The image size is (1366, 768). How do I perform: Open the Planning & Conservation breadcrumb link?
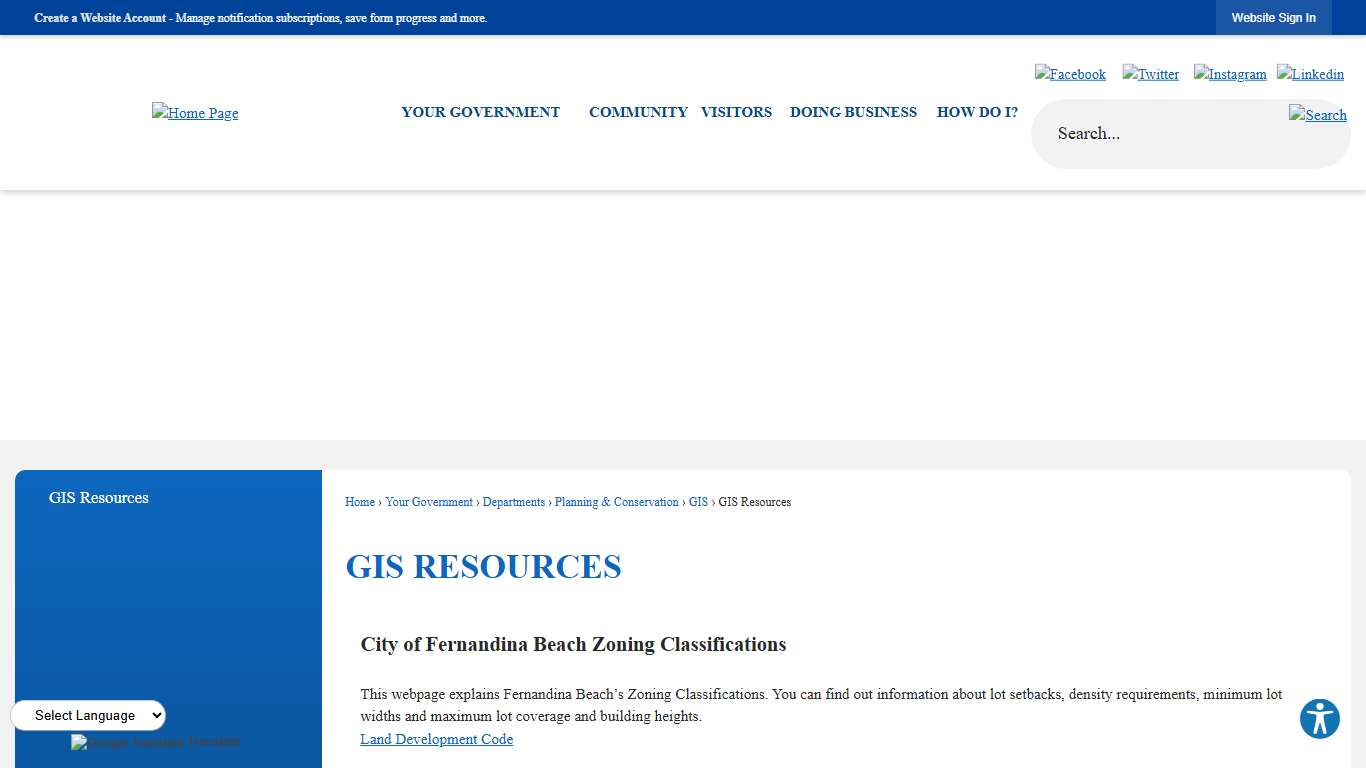pos(616,501)
